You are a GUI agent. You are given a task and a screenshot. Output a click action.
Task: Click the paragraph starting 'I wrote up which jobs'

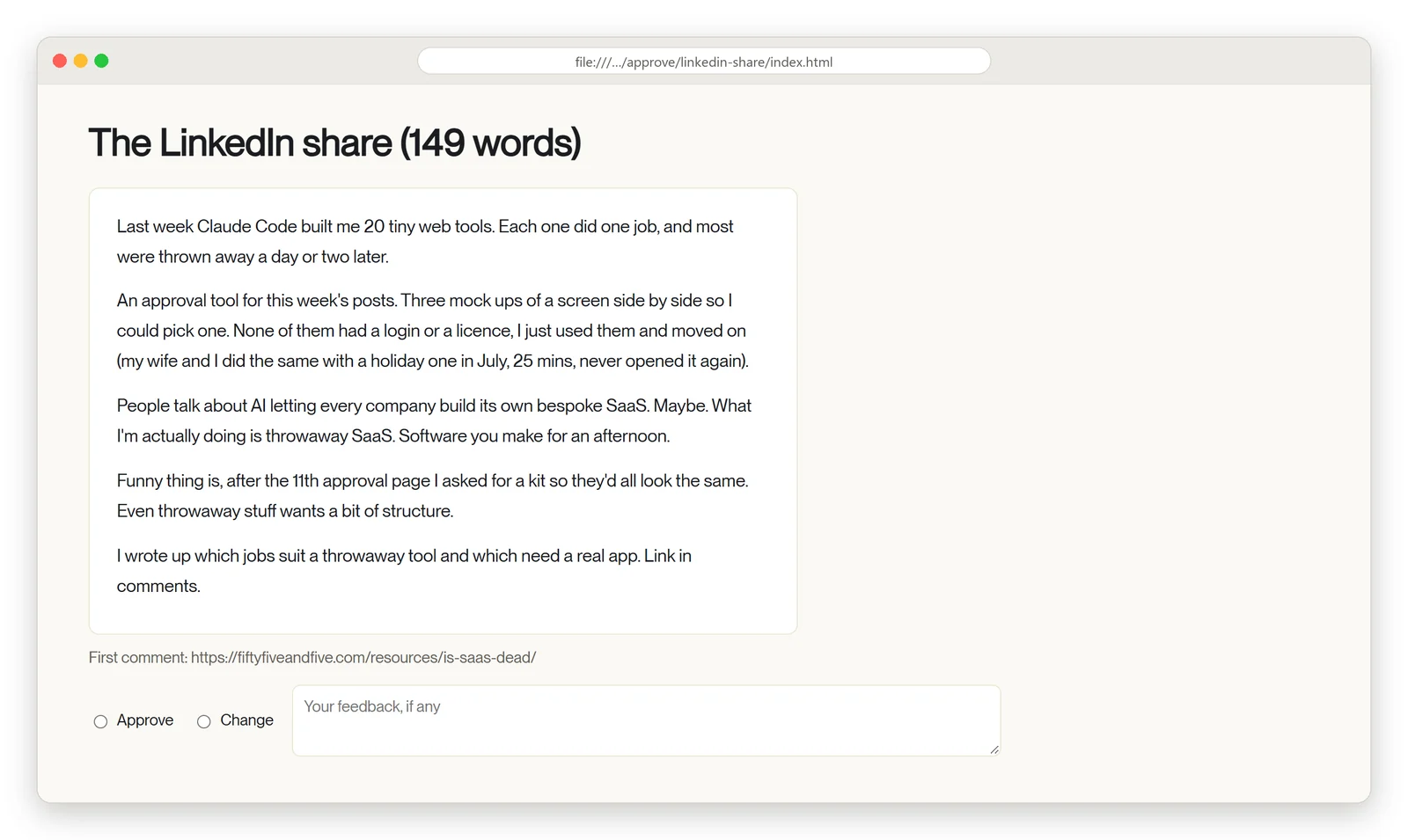tap(404, 571)
